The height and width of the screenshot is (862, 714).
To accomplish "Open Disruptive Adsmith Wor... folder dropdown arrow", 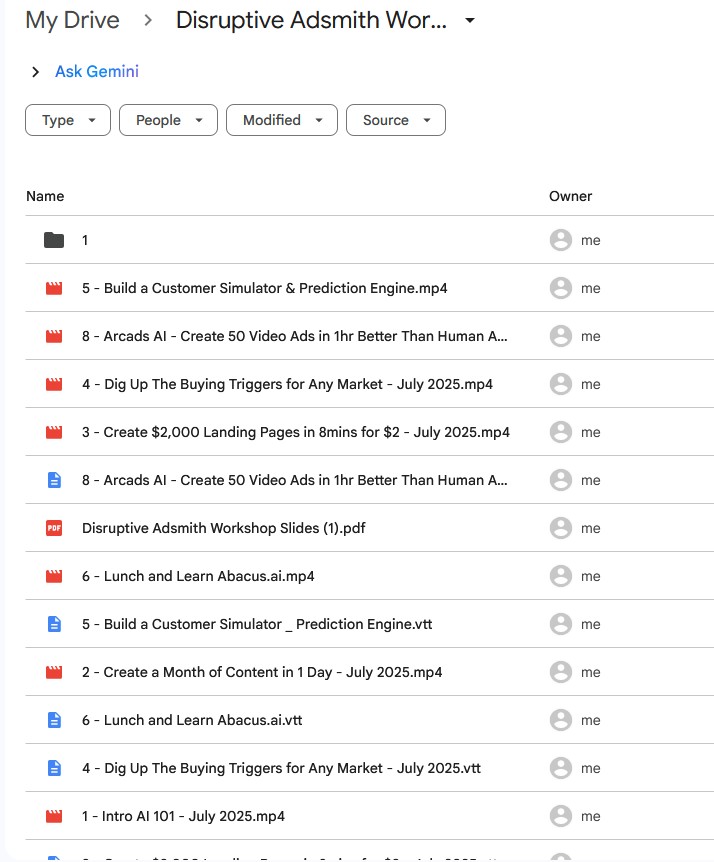I will 469,21.
